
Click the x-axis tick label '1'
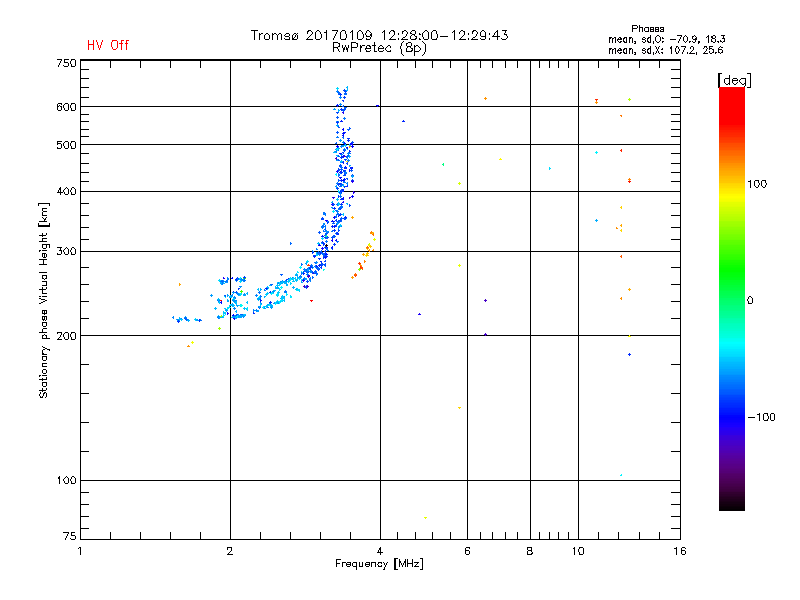pos(80,551)
